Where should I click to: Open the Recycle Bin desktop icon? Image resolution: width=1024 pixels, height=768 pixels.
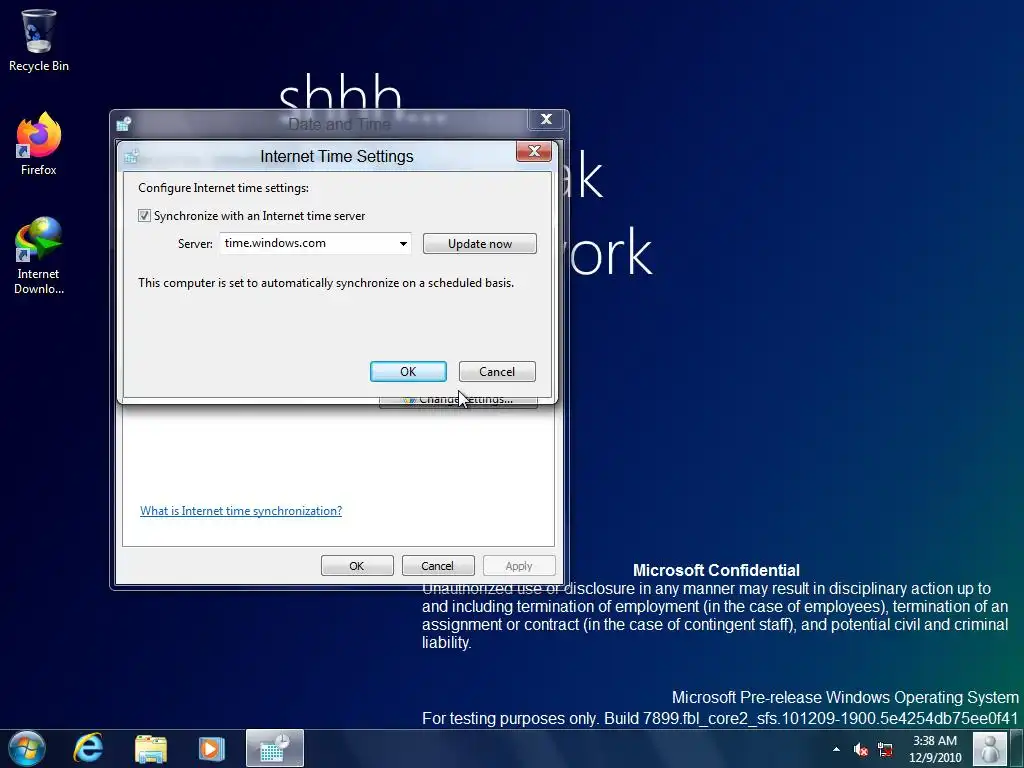[x=39, y=40]
